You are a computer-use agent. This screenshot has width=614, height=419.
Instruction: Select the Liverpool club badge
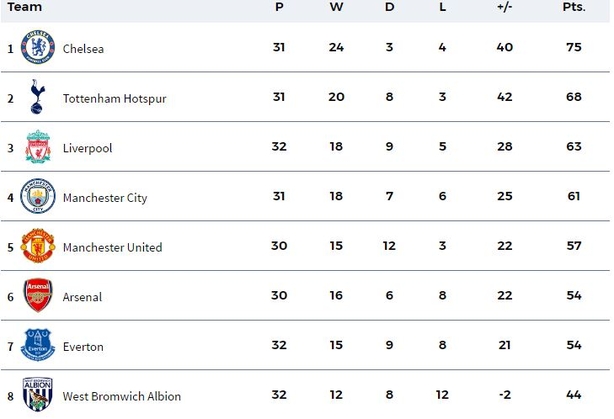38,146
